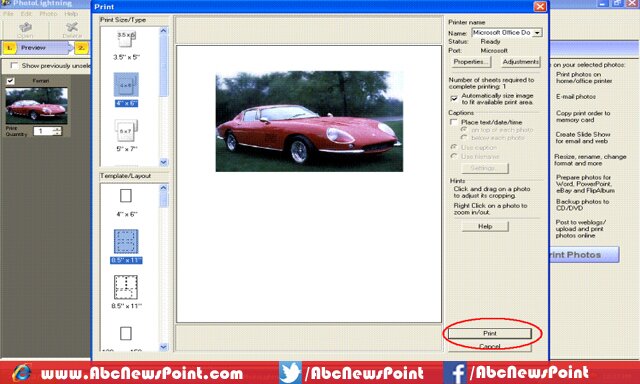Open the File menu
640x384 pixels.
pyautogui.click(x=8, y=13)
